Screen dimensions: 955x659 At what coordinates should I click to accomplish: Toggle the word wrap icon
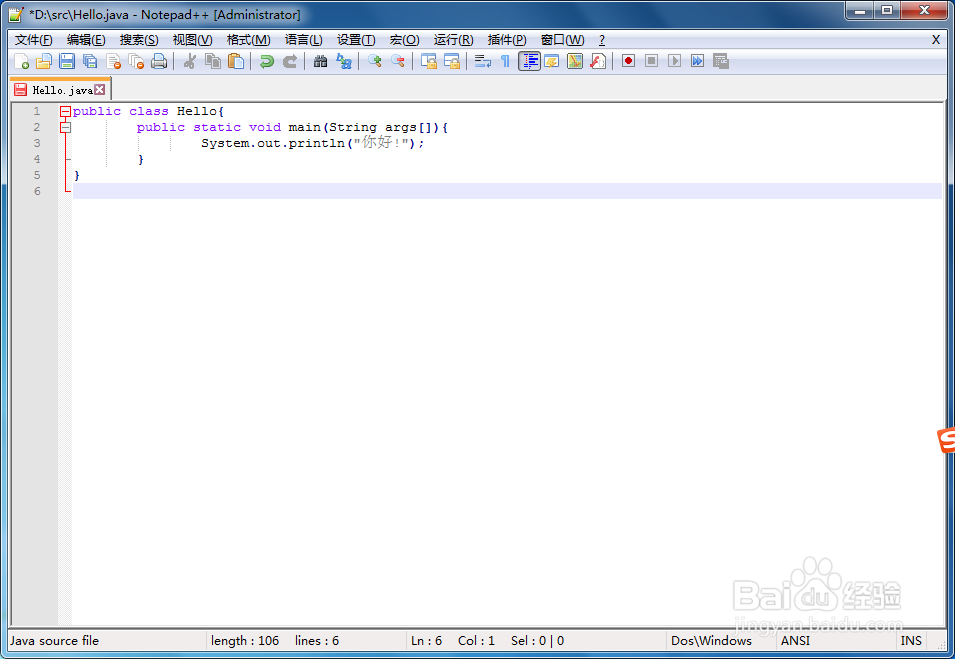click(482, 62)
